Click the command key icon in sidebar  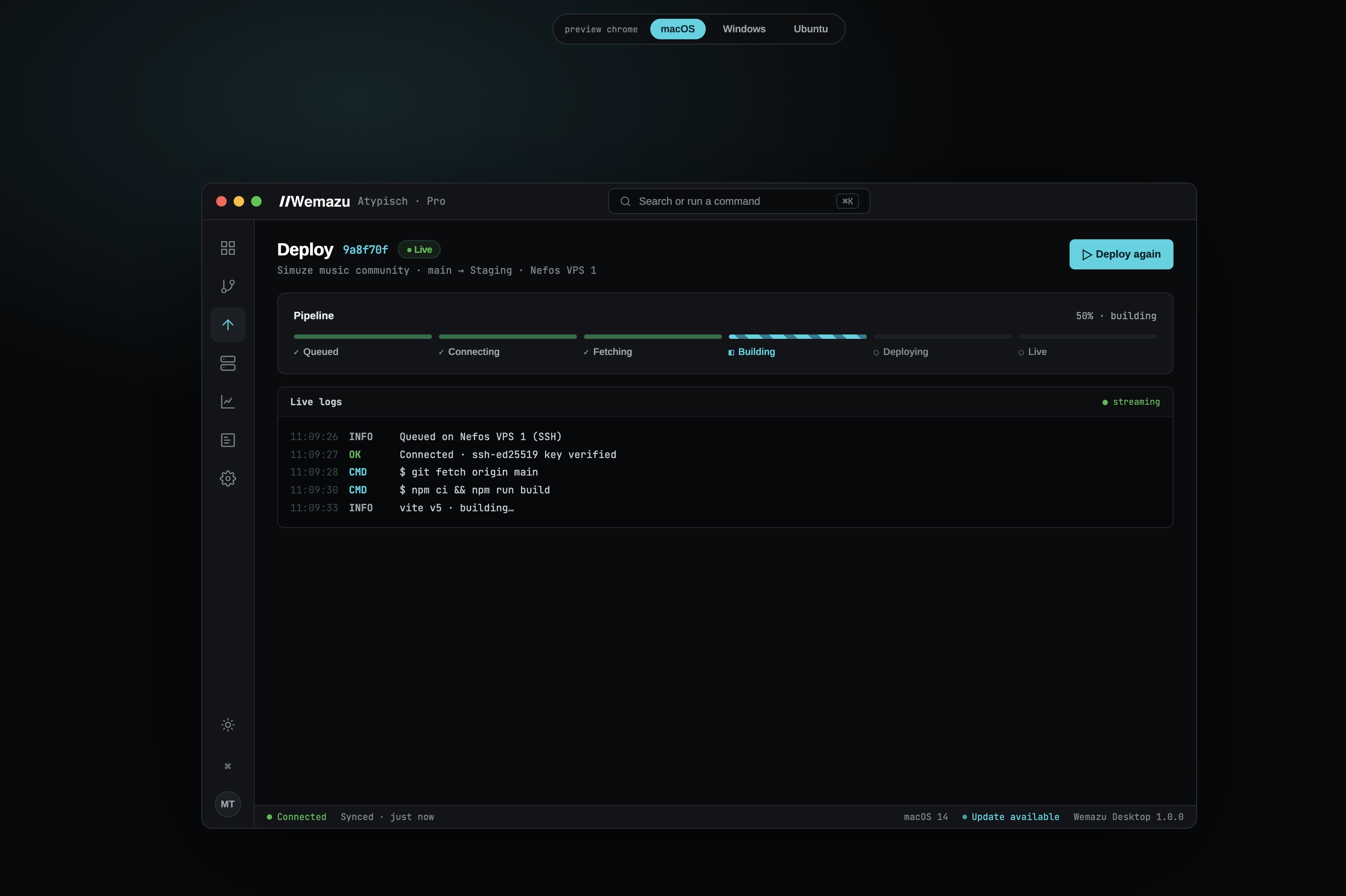(x=228, y=766)
